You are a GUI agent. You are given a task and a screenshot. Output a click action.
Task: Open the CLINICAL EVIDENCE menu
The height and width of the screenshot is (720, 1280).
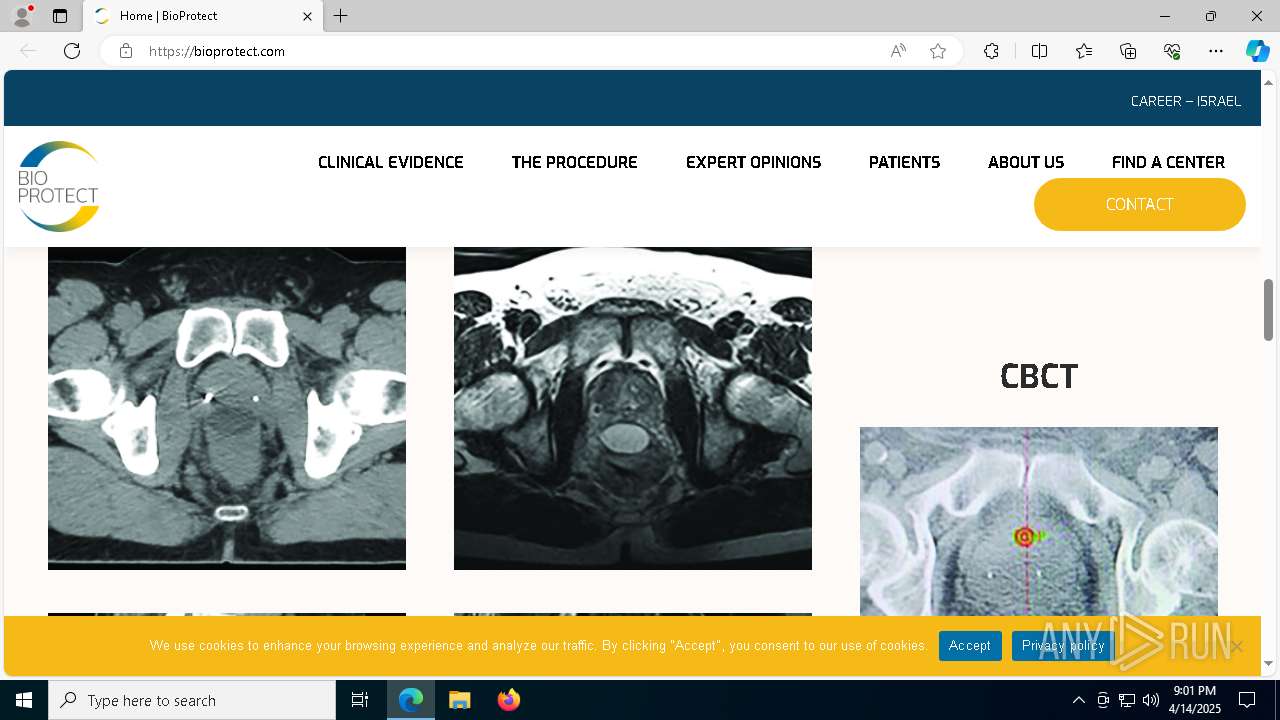point(391,162)
